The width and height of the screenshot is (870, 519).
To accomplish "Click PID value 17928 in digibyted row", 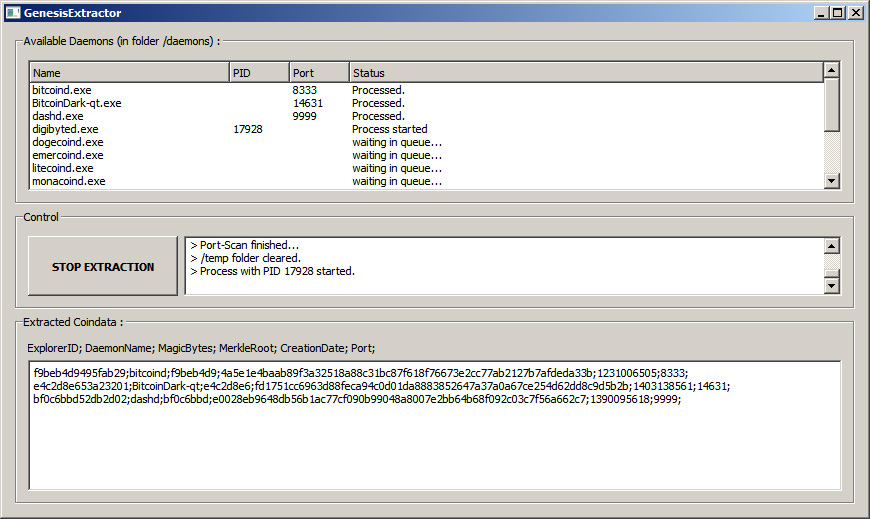I will 247,129.
